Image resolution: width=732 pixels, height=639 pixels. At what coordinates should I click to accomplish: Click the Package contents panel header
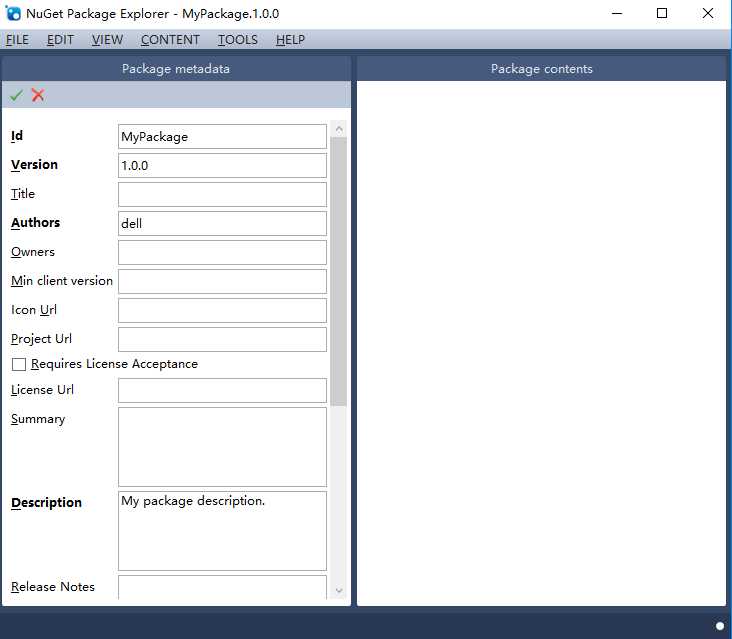542,69
